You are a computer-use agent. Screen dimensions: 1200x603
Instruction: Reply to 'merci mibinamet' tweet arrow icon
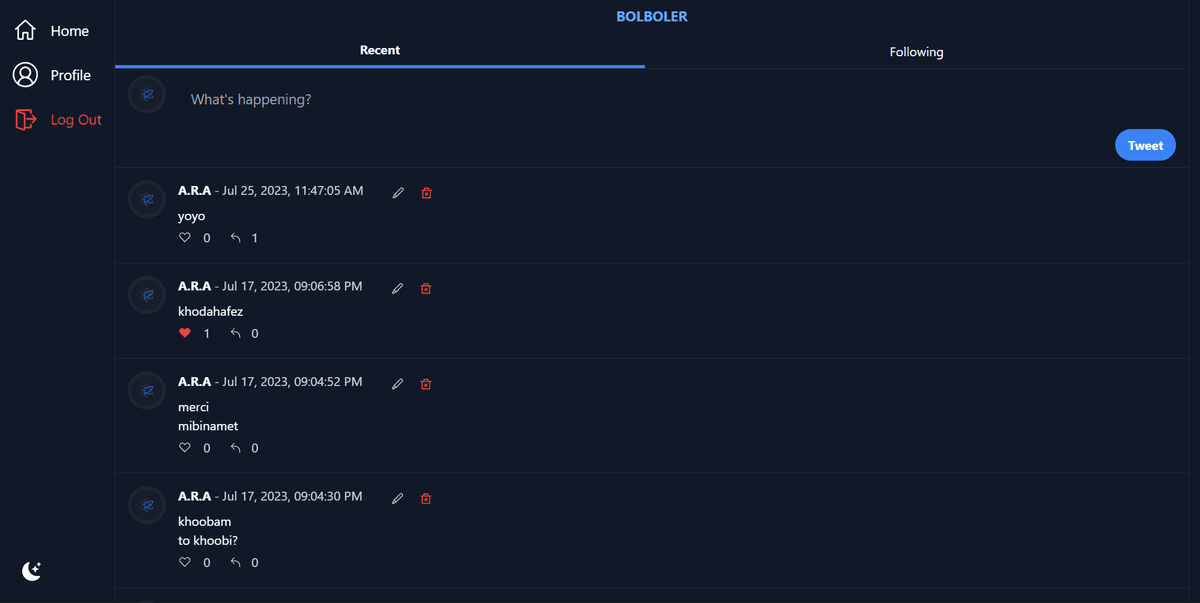pyautogui.click(x=236, y=448)
